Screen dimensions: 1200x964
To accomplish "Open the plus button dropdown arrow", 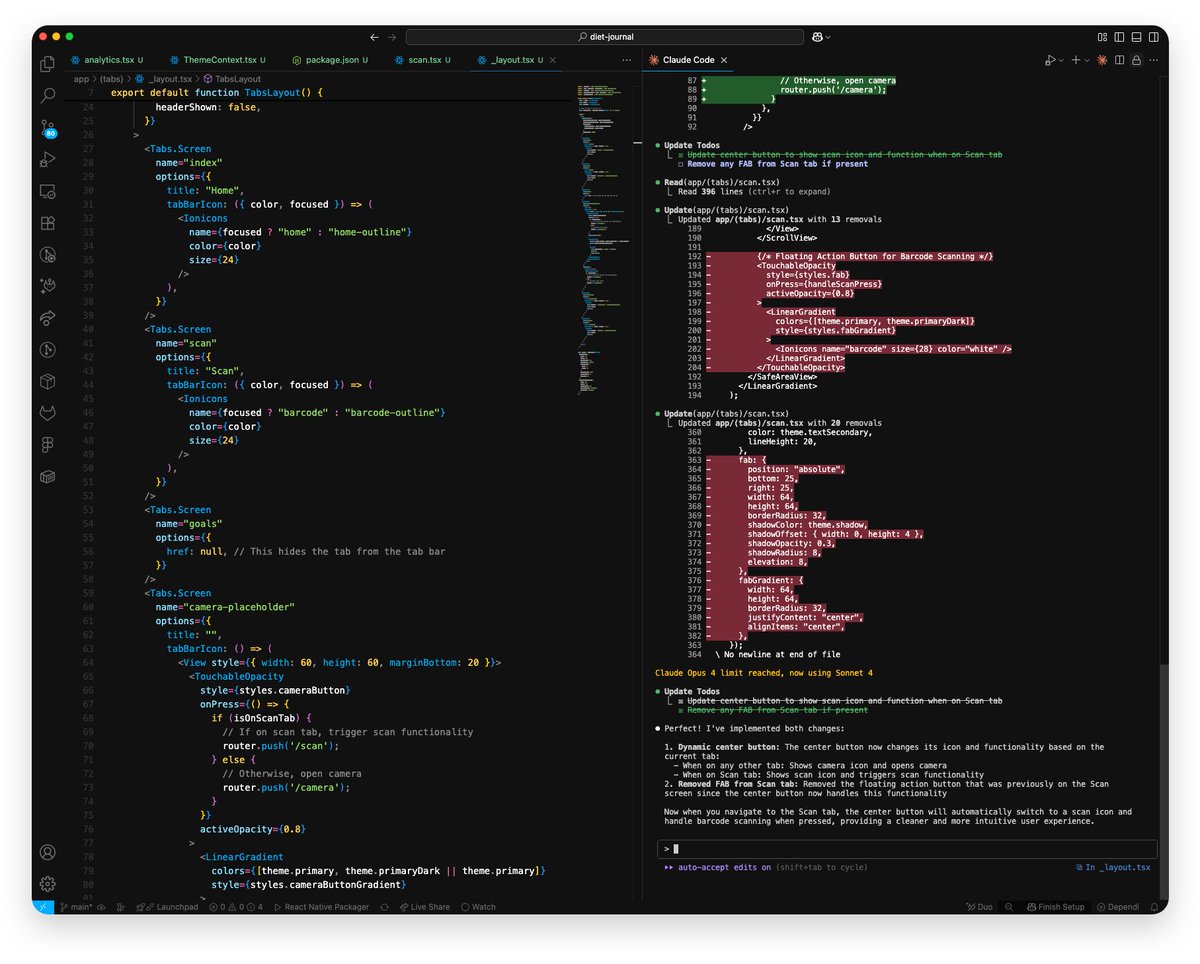I will pyautogui.click(x=1088, y=60).
